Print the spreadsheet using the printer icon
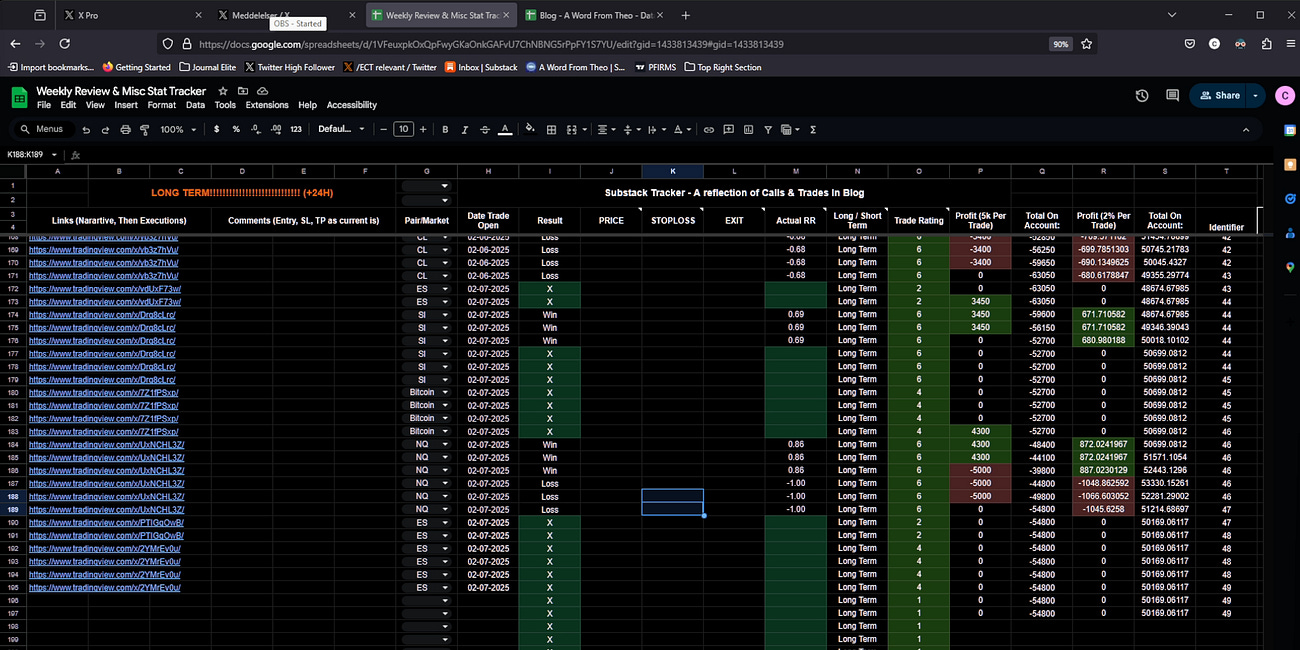 click(125, 129)
